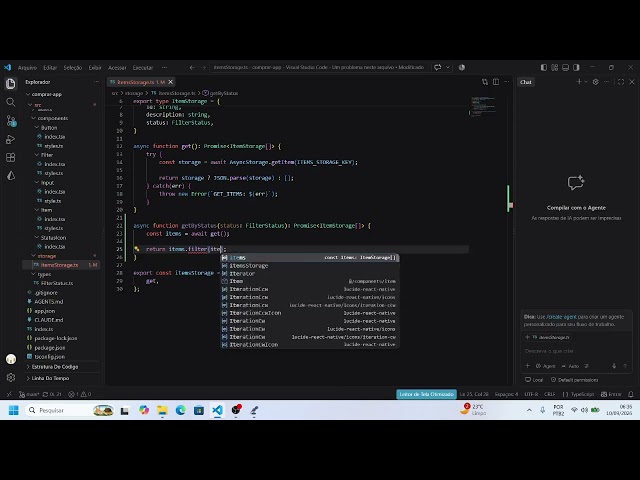Screen dimensions: 640x480
Task: Click the Windows Start button
Action: click(x=13, y=410)
